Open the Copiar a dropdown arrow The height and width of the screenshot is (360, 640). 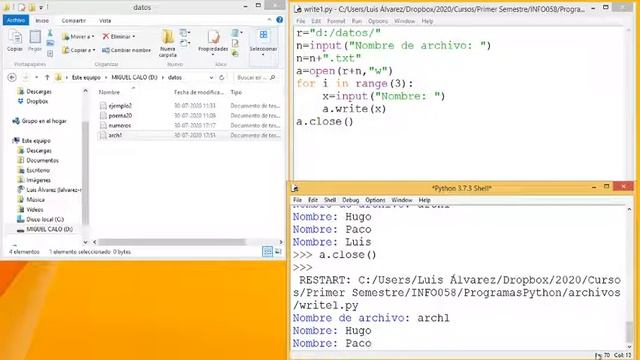(x=94, y=50)
